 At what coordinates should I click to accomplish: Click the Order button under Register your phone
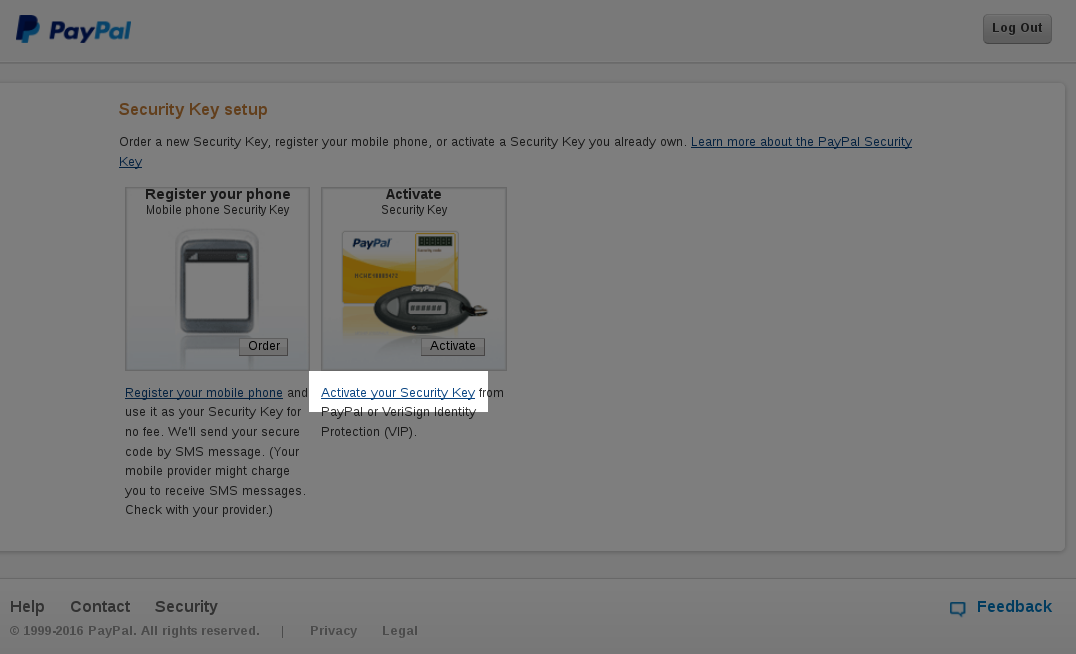264,346
